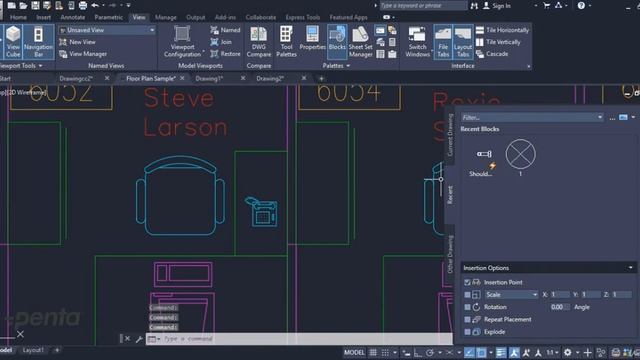Toggle the Rotation checkbox
Viewport: 640px width, 360px height.
(467, 307)
